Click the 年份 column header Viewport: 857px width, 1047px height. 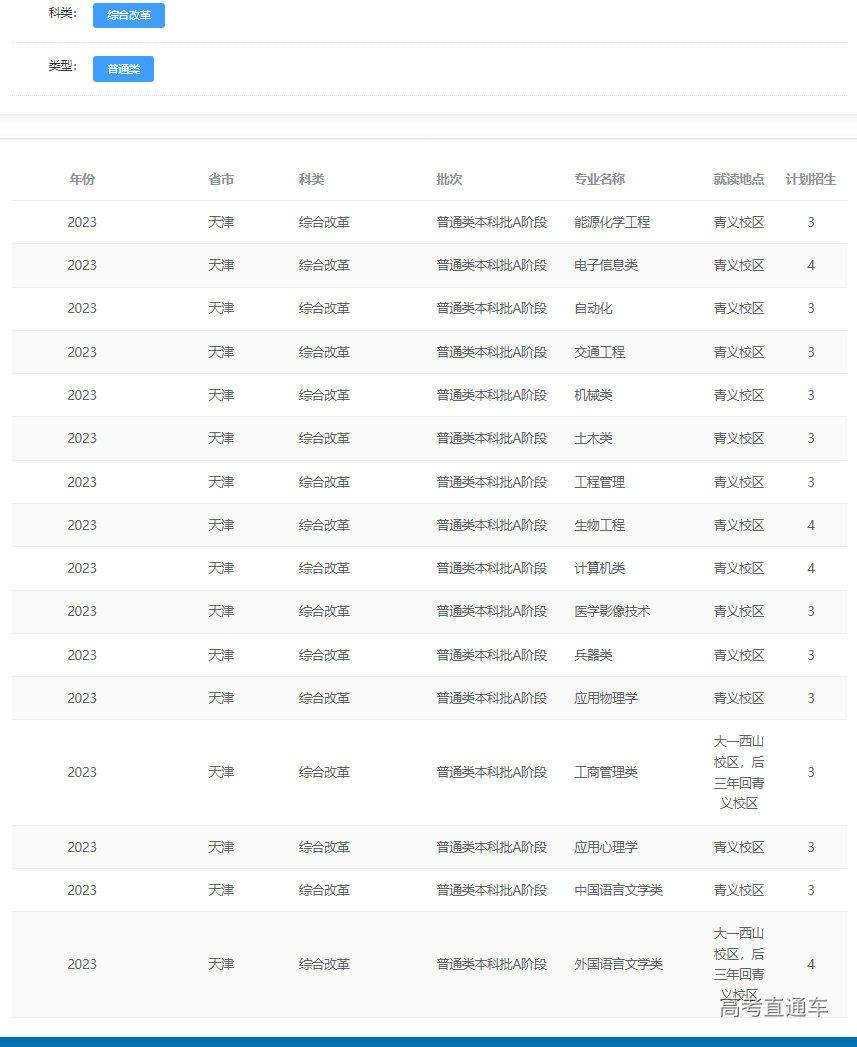[82, 179]
